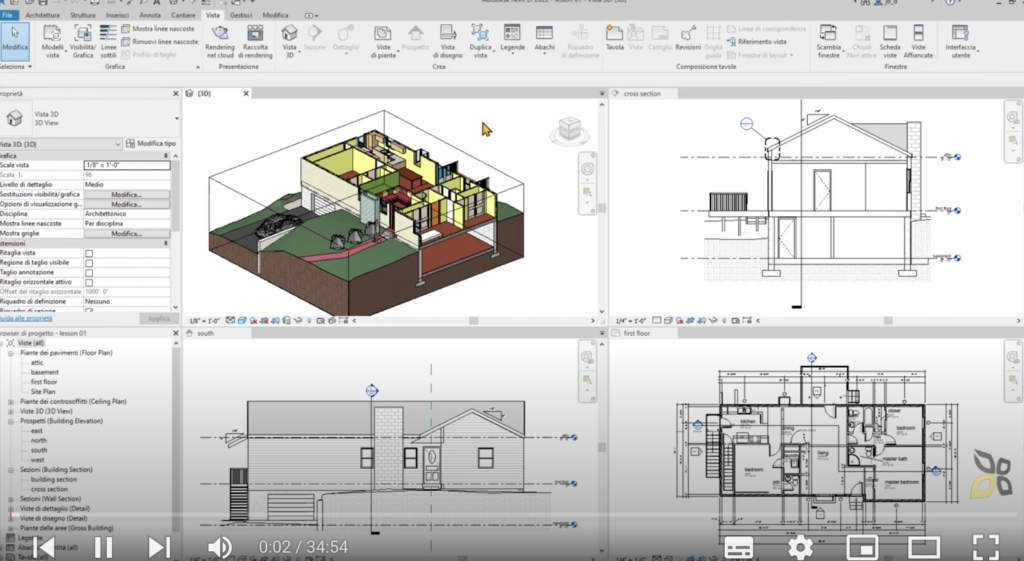Screen dimensions: 1024x561
Task: Toggle video subtitles
Action: click(x=739, y=547)
